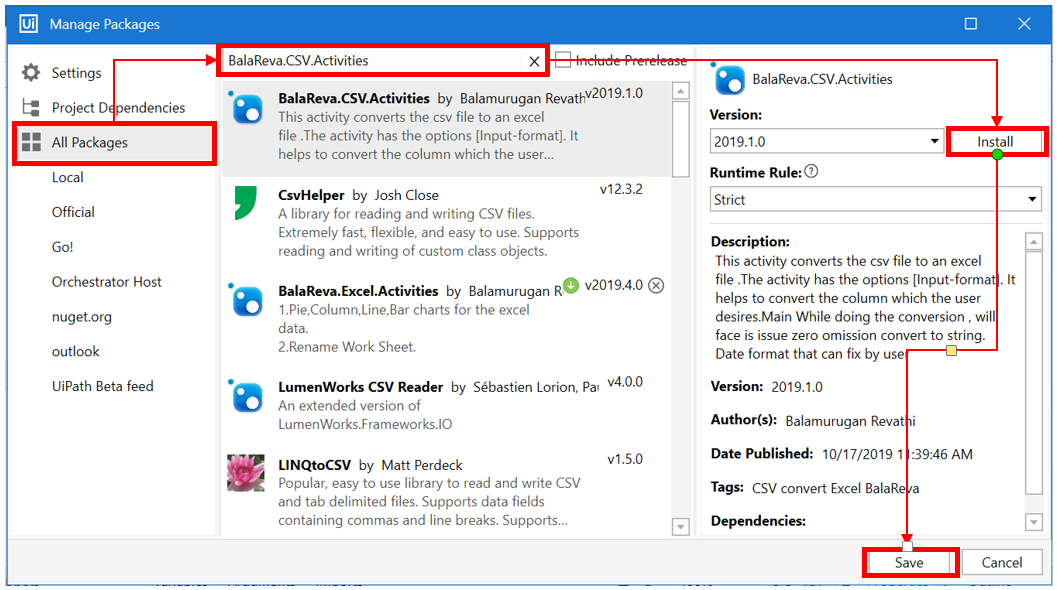Viewport: 1057px width, 590px height.
Task: Click package list scroll up arrow
Action: tap(681, 91)
